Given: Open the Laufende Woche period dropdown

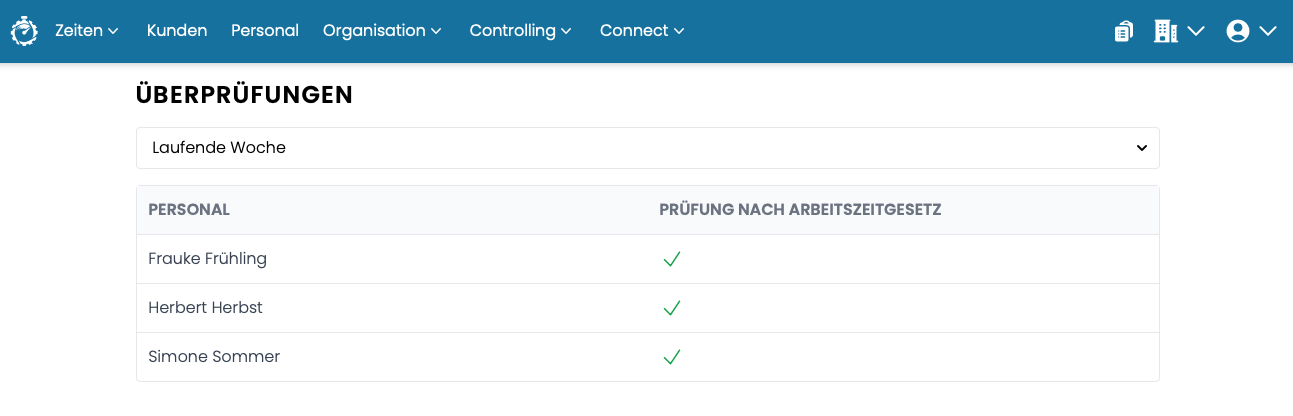Looking at the screenshot, I should tap(648, 148).
